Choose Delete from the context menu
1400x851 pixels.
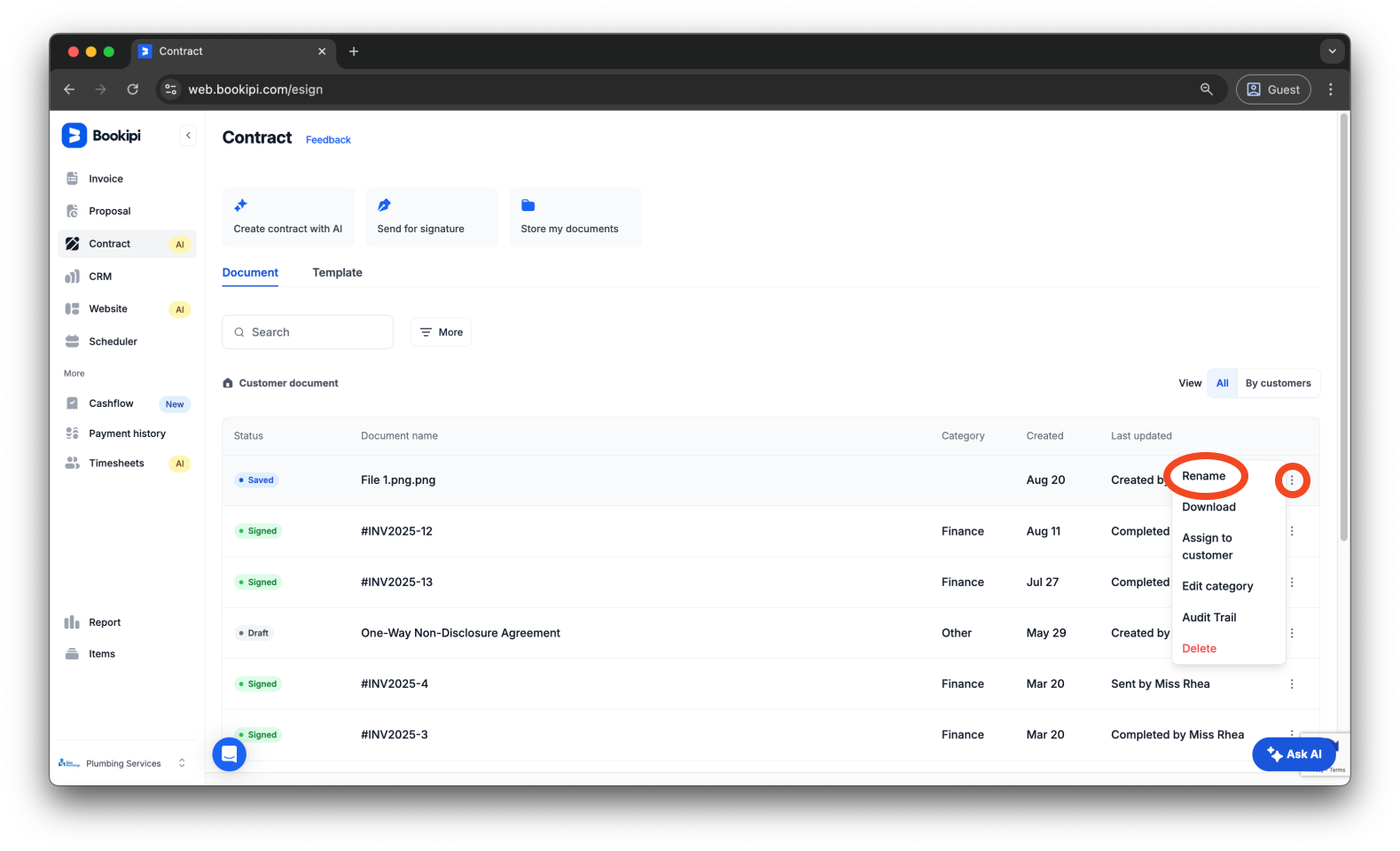pyautogui.click(x=1199, y=649)
